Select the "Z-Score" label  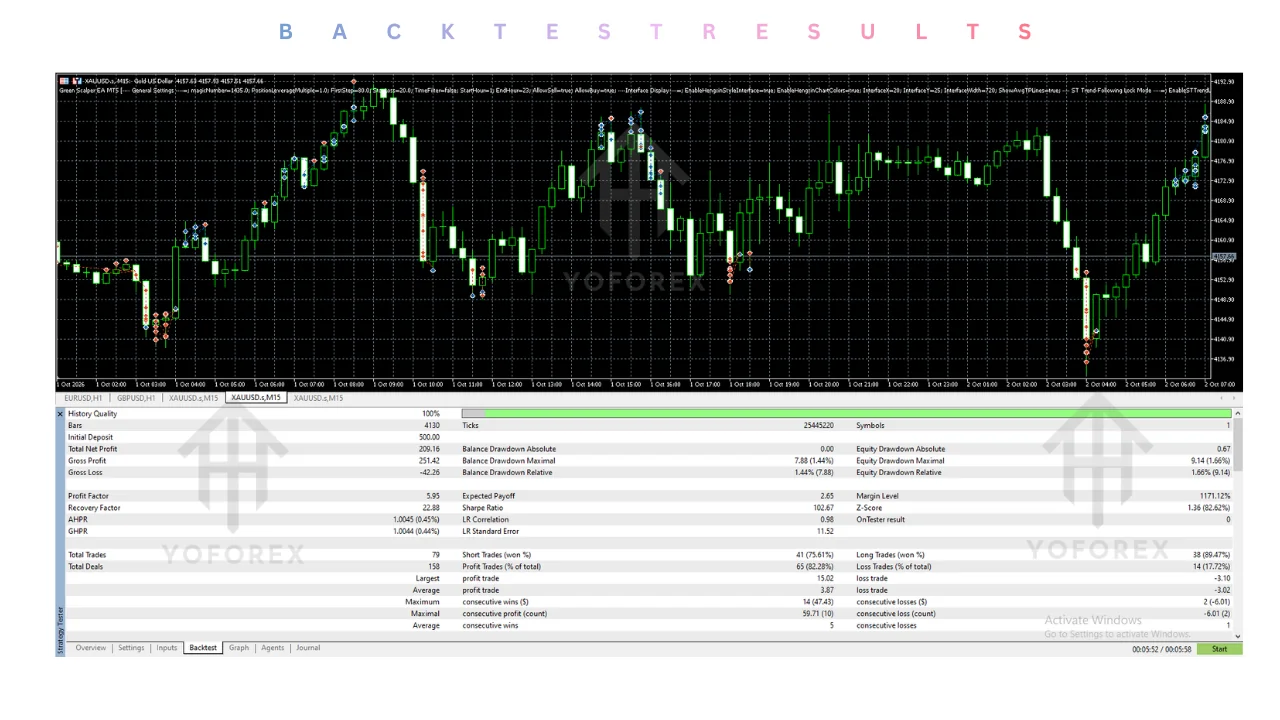tap(868, 508)
